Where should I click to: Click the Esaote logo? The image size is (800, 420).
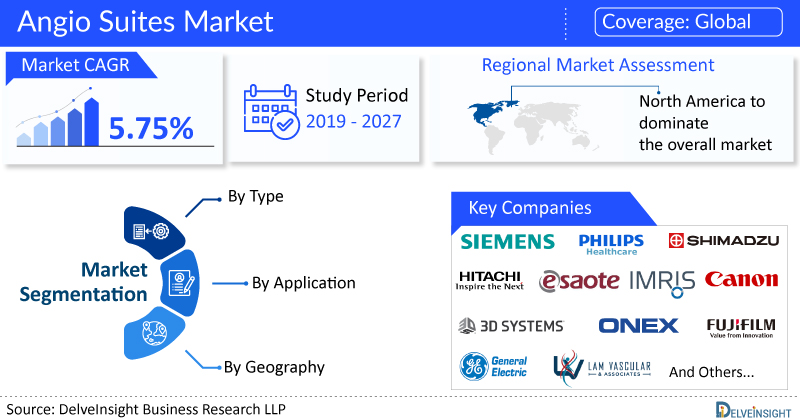pos(579,281)
